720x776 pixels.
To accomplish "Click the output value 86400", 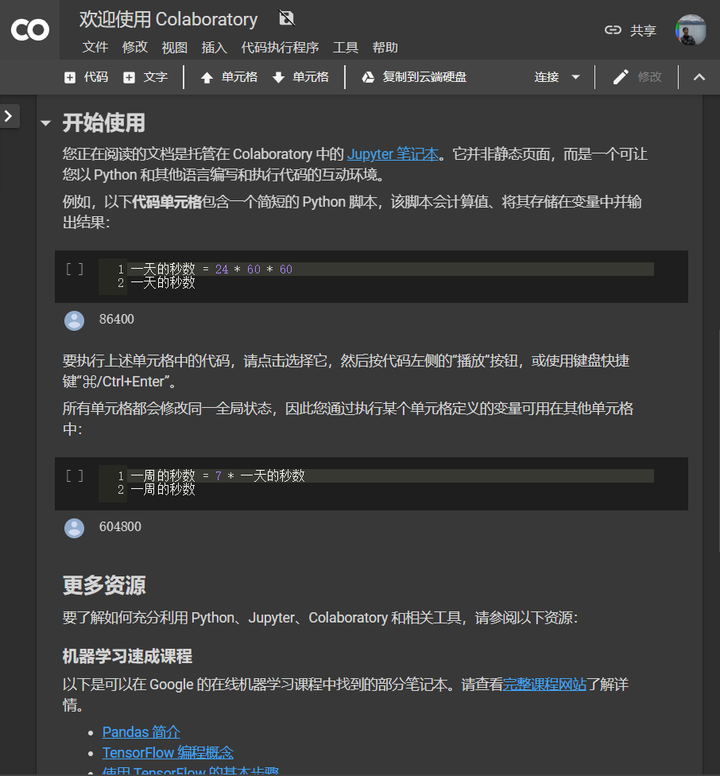I will (x=116, y=319).
